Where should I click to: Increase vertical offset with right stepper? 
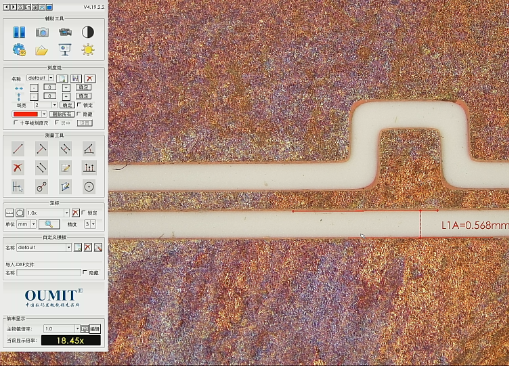coord(66,96)
